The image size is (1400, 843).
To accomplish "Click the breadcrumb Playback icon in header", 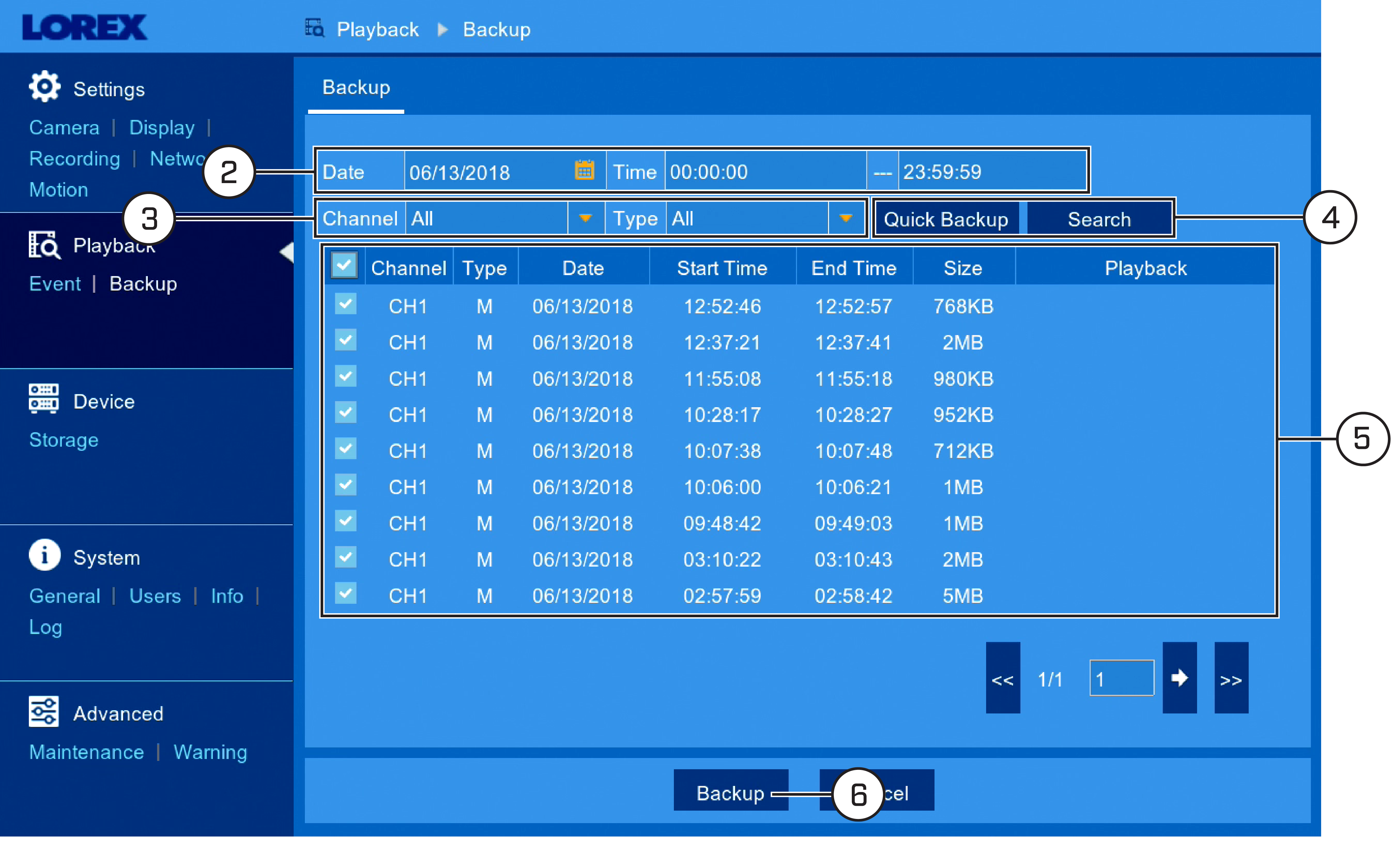I will 314,28.
